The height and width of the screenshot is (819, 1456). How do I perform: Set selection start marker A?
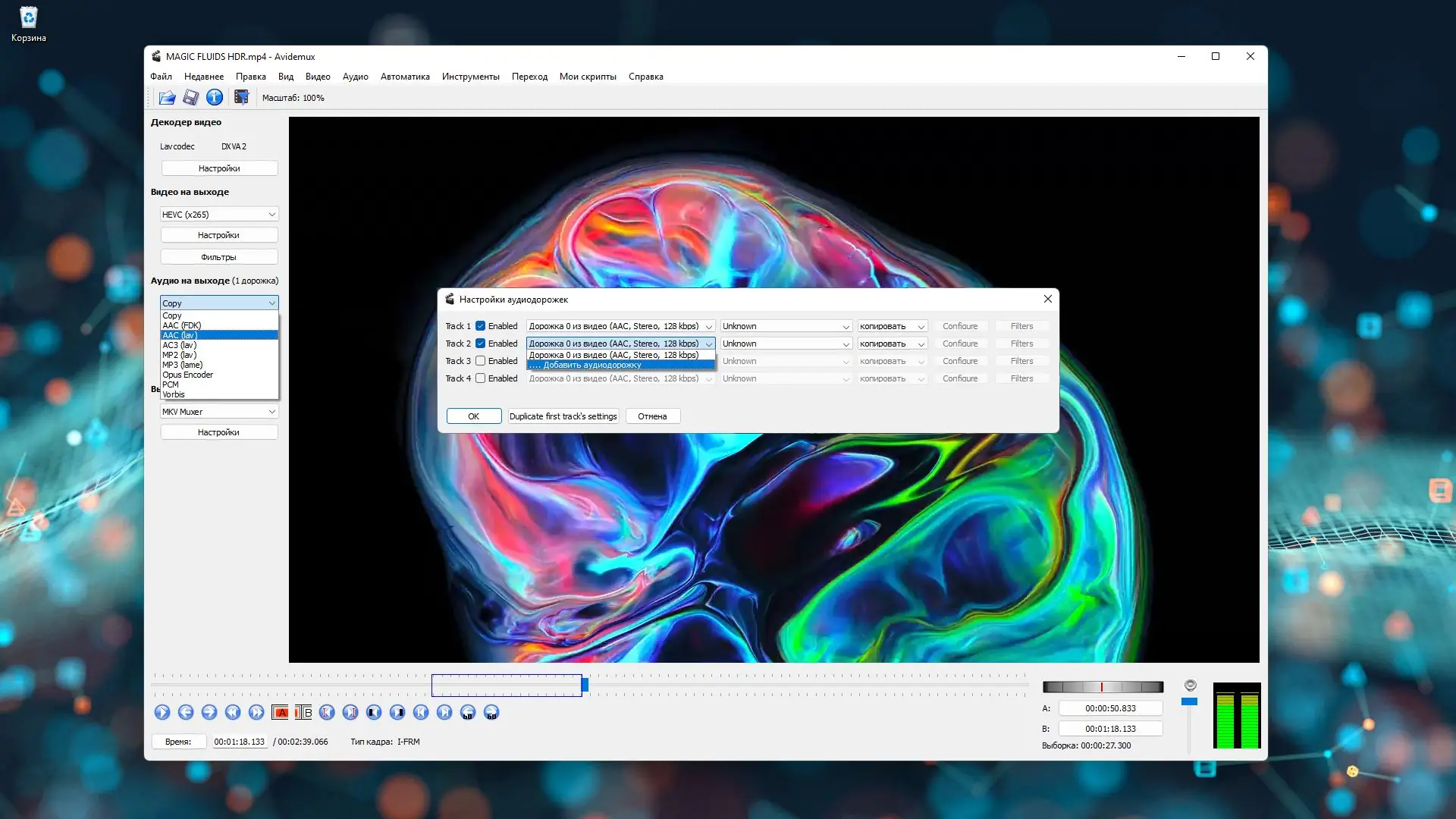[x=280, y=712]
